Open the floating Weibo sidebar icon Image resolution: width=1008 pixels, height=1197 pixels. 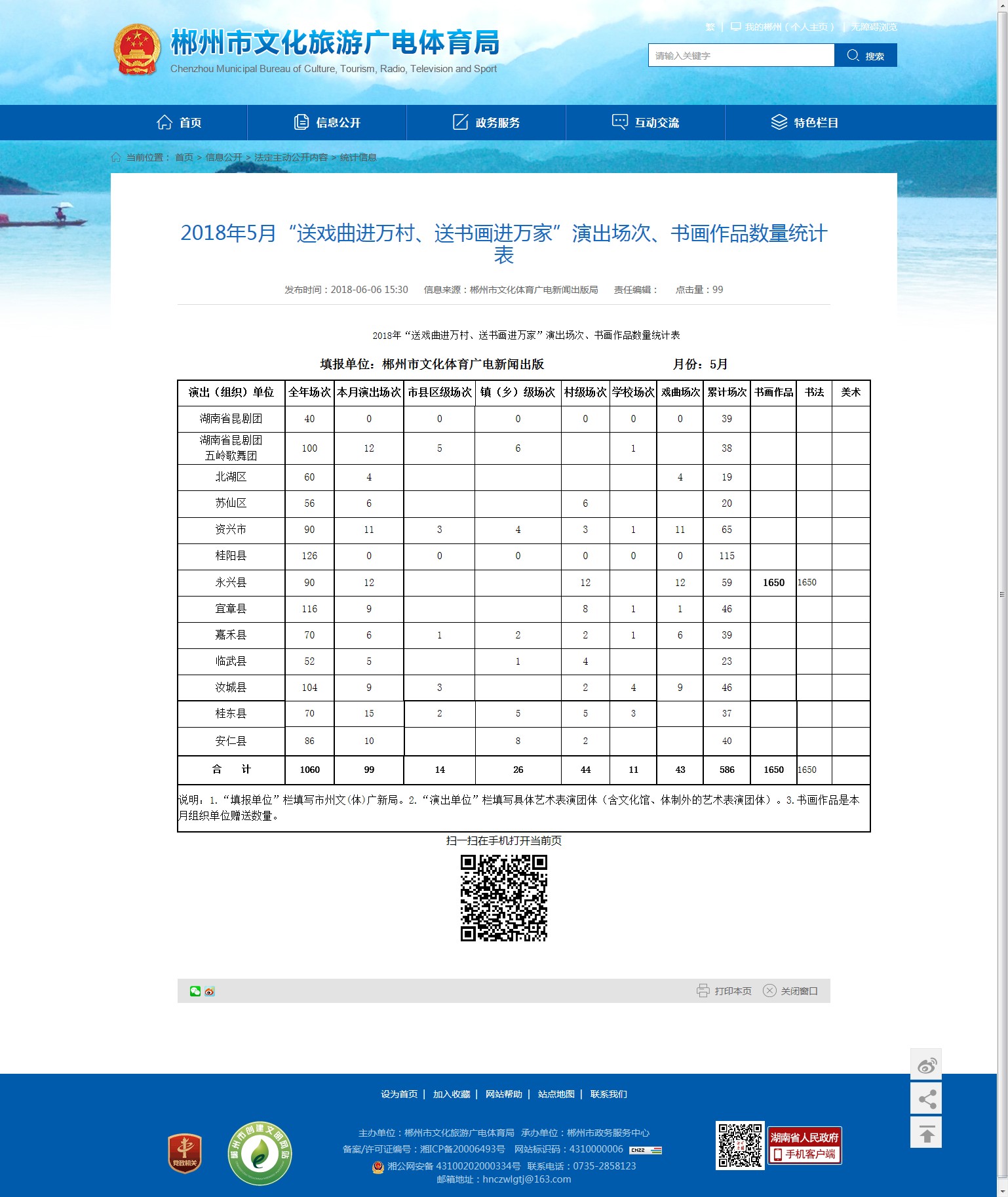tap(926, 1065)
